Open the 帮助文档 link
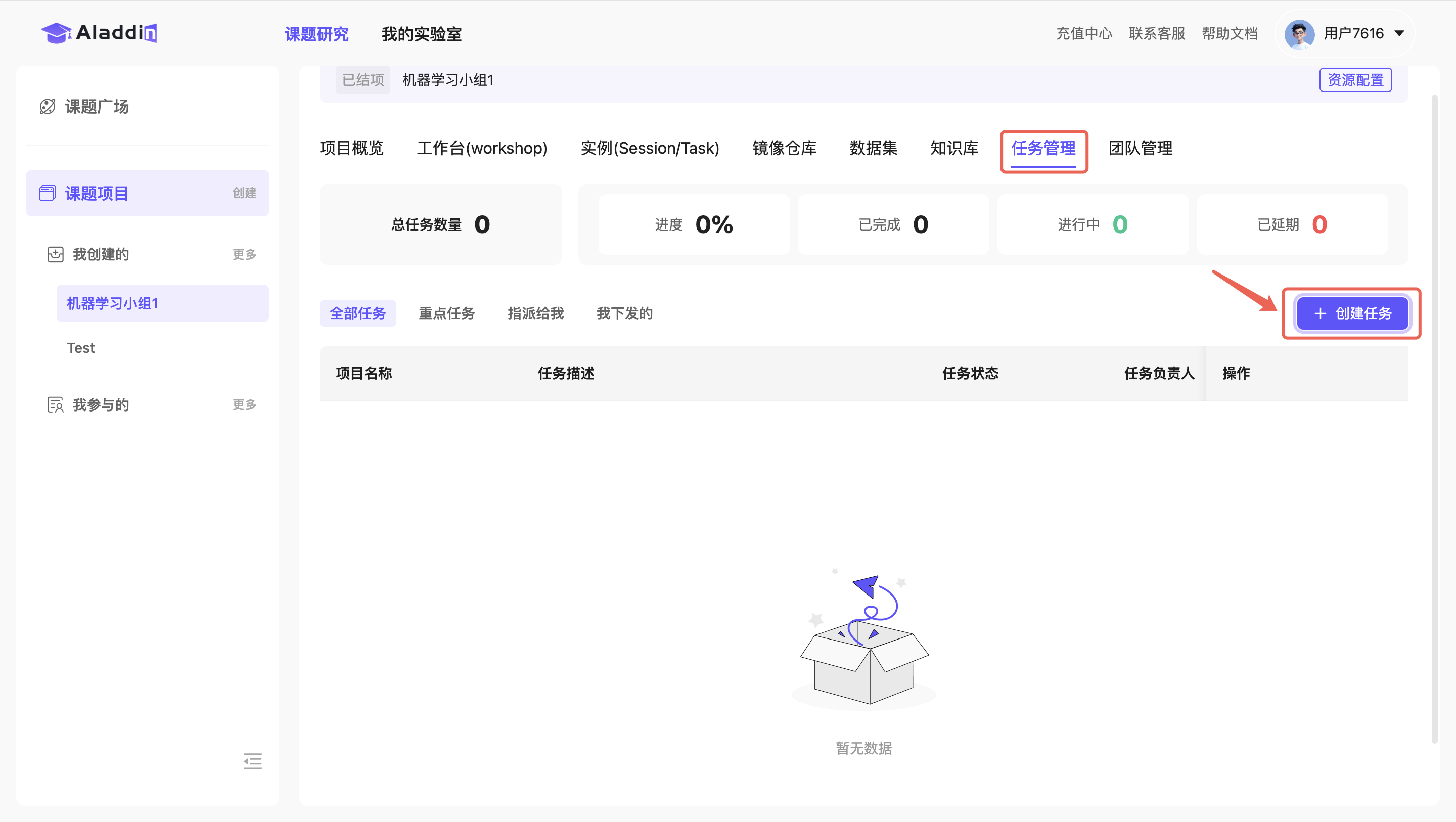Viewport: 1456px width, 822px height. click(x=1230, y=34)
